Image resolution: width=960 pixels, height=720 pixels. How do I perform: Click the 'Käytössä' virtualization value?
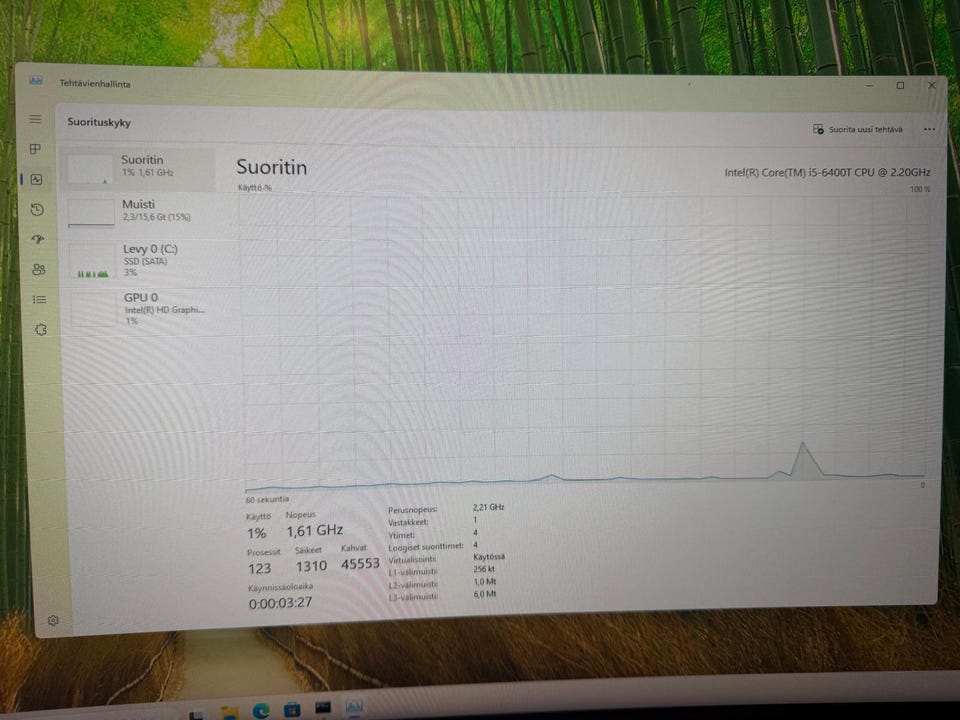pos(489,557)
